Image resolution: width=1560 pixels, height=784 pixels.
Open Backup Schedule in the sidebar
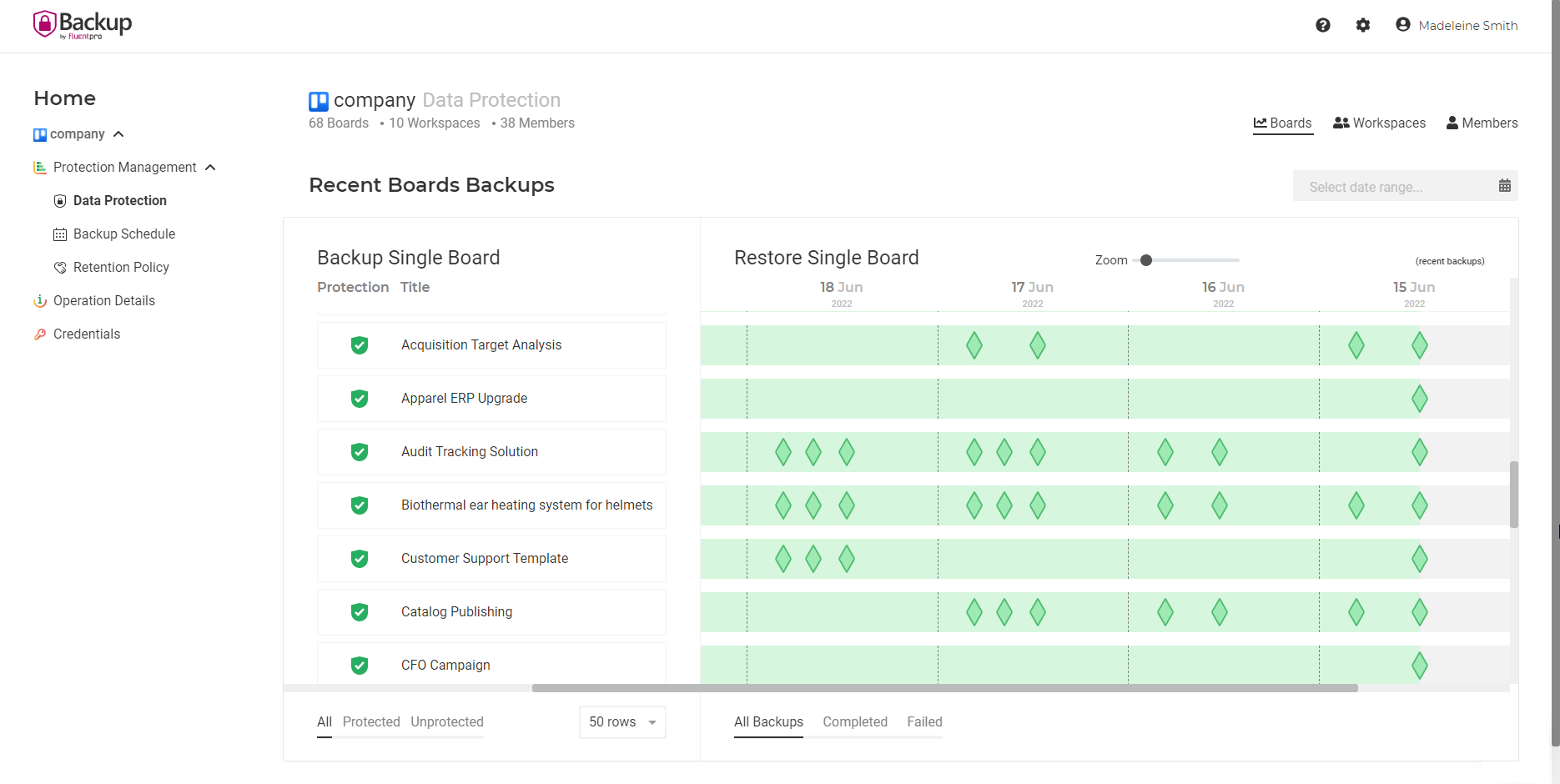pyautogui.click(x=124, y=234)
